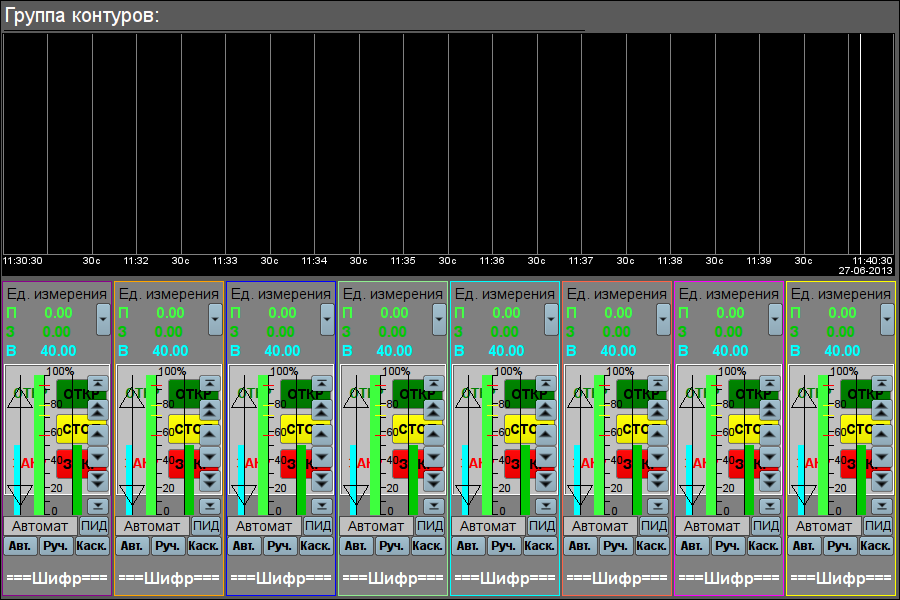Click single up arrow in third loop panel
900x600 pixels.
[x=321, y=433]
